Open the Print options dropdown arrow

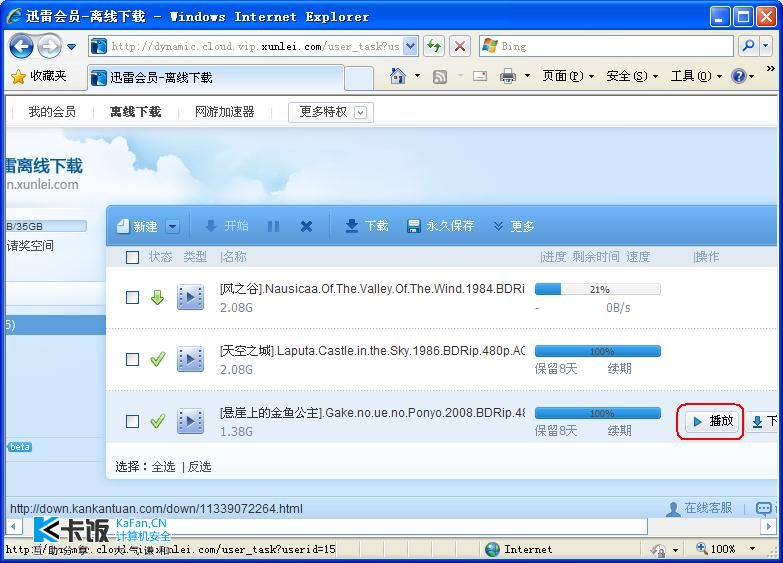[x=527, y=76]
